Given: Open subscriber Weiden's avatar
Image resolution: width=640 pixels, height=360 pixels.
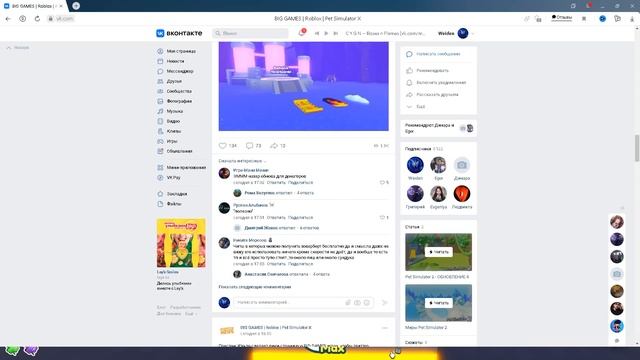Looking at the screenshot, I should 415,165.
